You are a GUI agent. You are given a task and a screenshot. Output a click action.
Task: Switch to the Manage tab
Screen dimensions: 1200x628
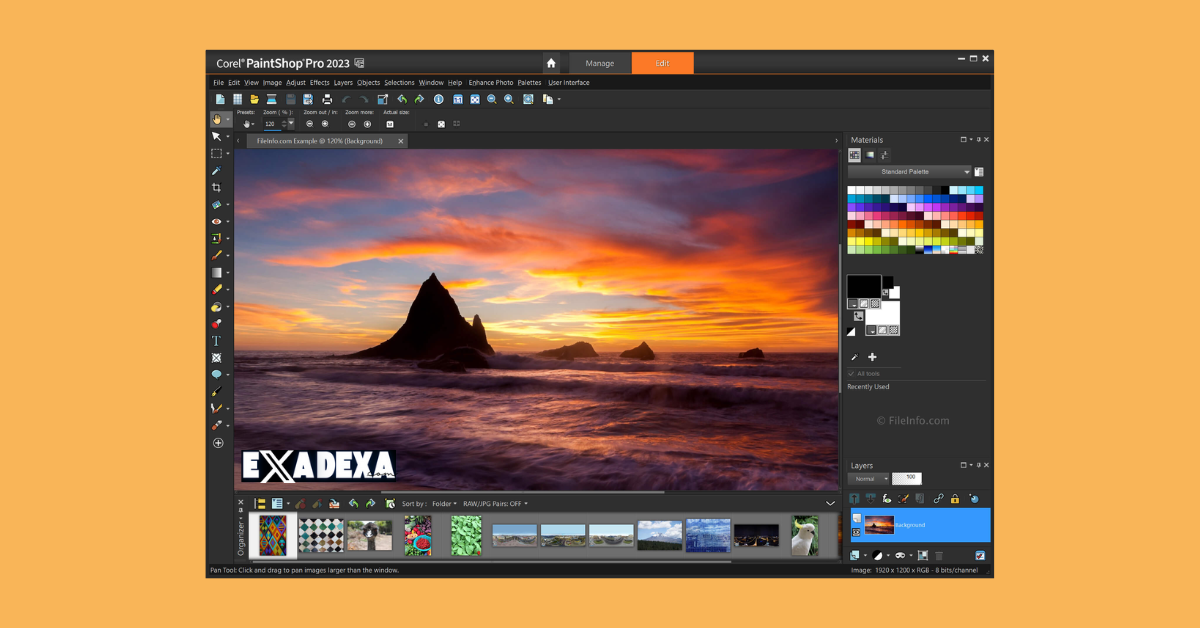coord(600,62)
